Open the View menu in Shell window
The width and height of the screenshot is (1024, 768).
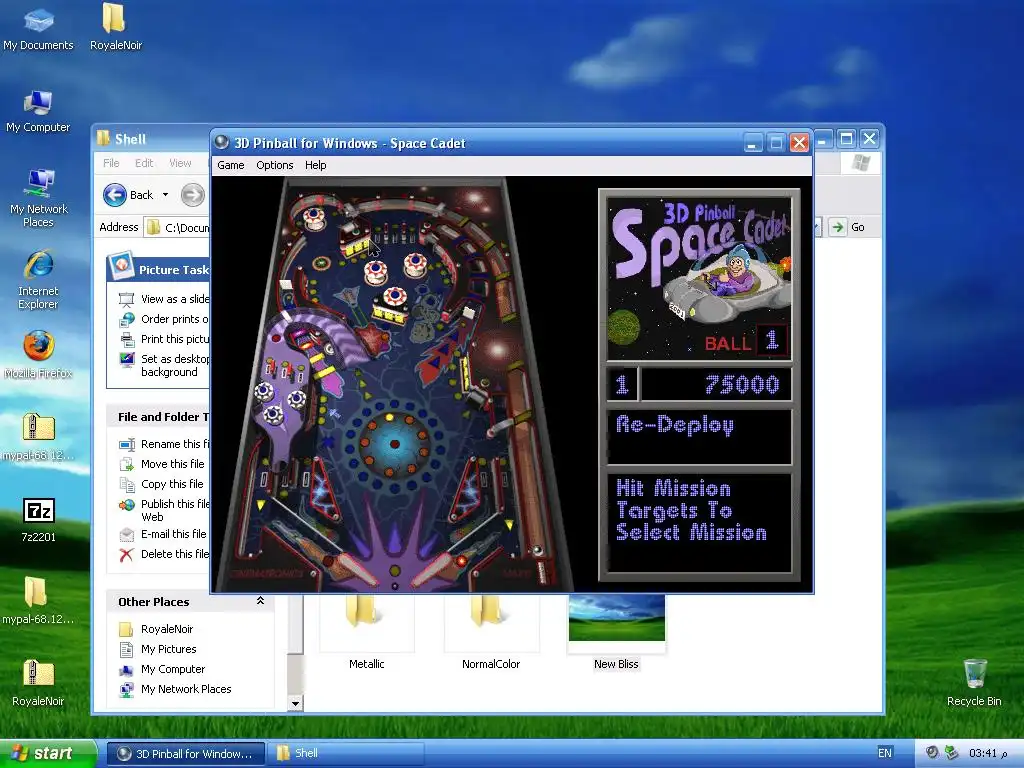click(180, 163)
